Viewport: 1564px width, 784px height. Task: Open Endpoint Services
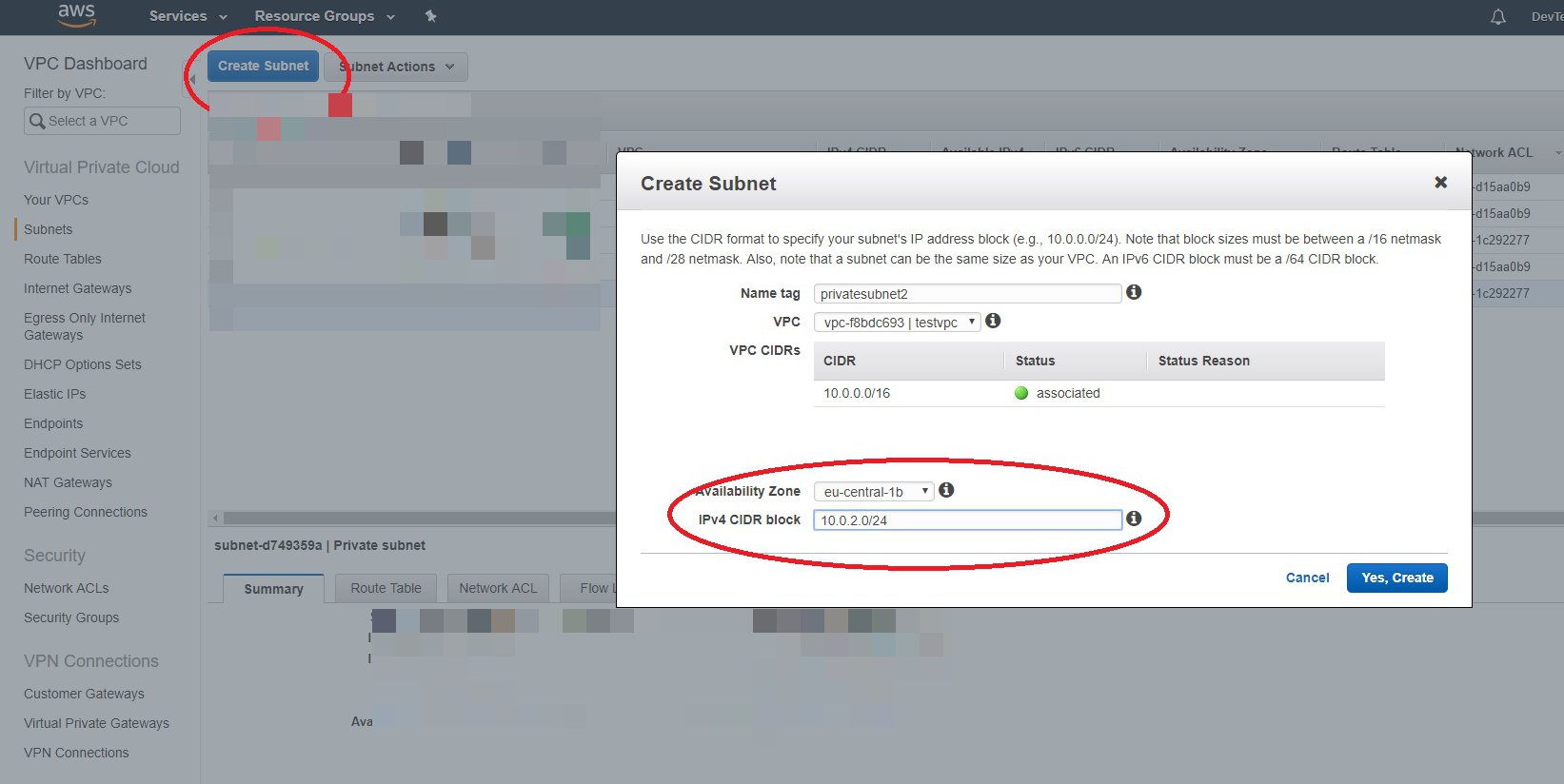(x=77, y=453)
